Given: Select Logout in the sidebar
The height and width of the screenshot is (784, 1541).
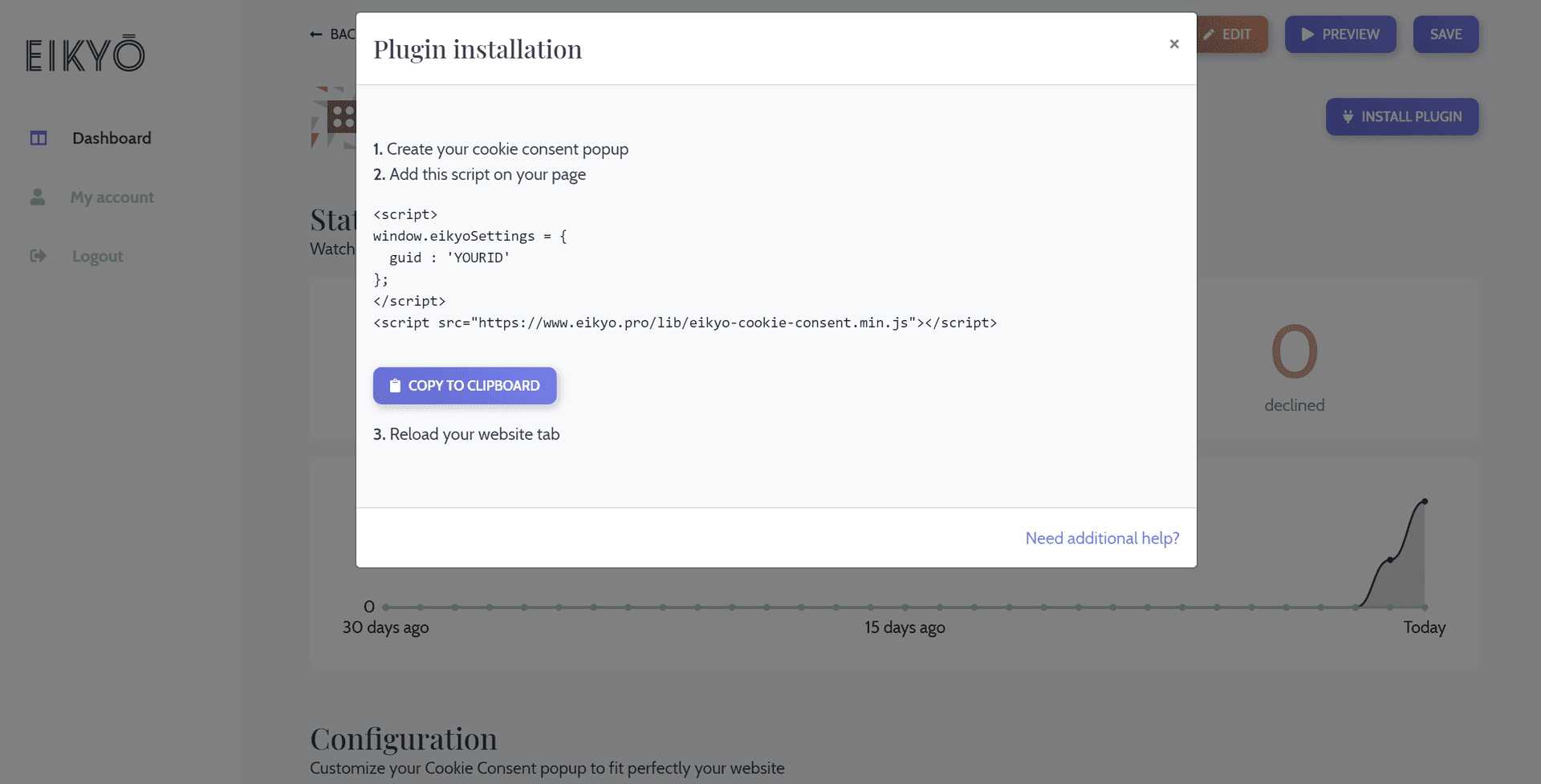Looking at the screenshot, I should coord(97,257).
